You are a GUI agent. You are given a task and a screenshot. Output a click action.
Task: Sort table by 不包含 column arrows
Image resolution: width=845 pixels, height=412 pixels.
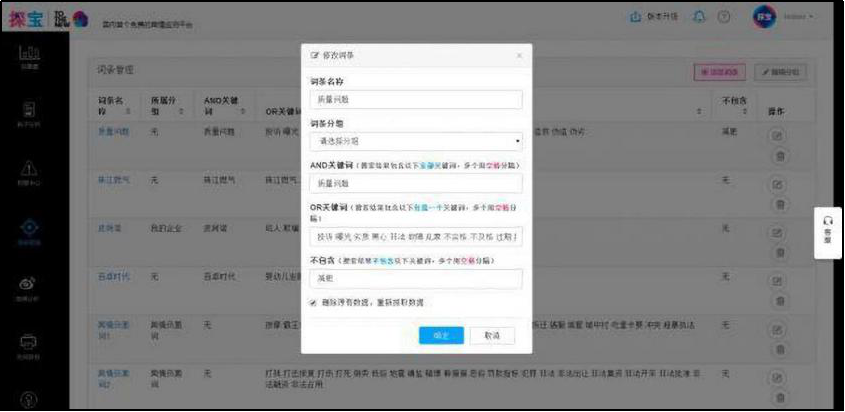coord(745,111)
